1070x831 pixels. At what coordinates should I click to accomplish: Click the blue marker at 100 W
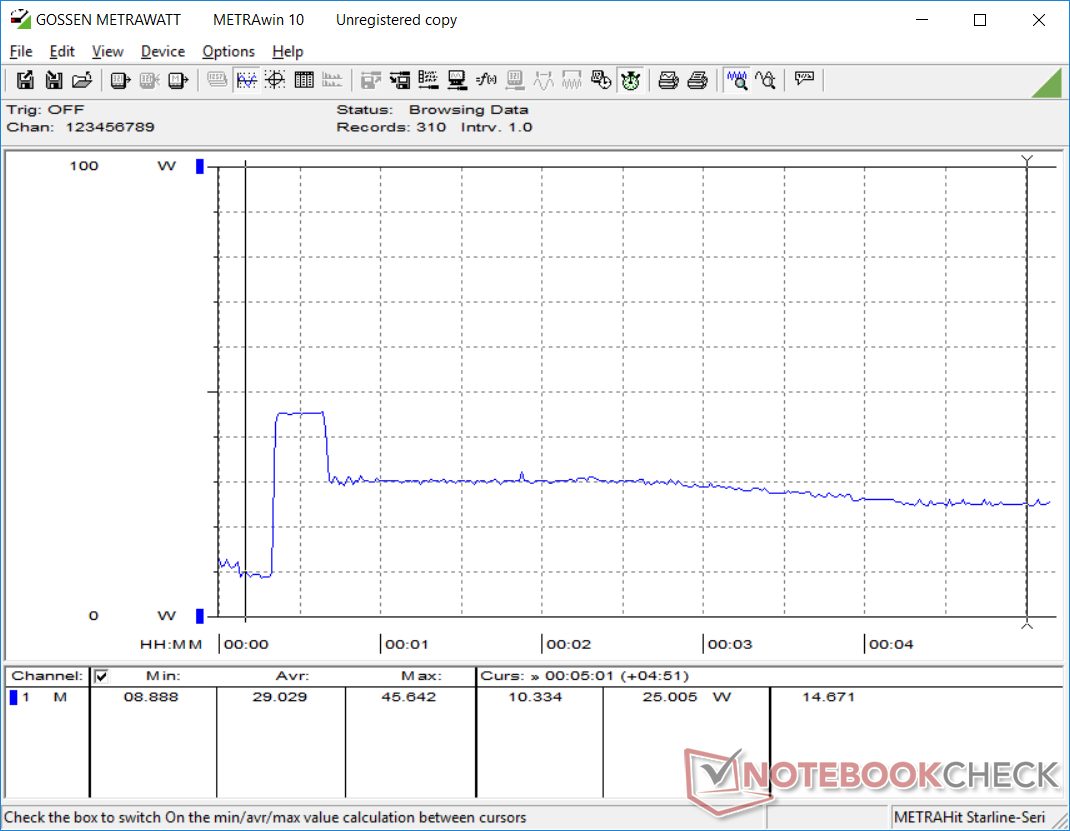199,166
